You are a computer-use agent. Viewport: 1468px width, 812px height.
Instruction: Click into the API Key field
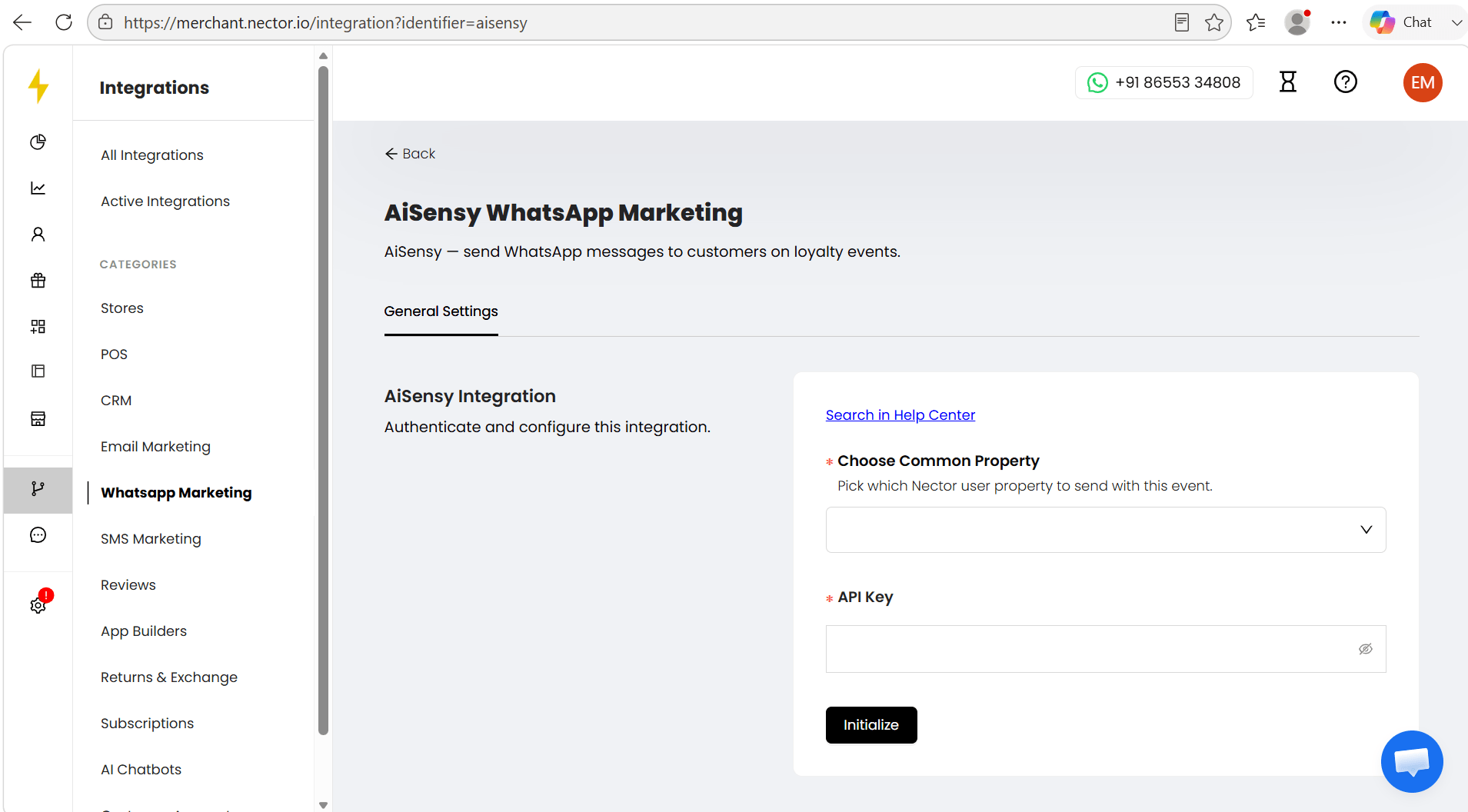click(x=1106, y=649)
